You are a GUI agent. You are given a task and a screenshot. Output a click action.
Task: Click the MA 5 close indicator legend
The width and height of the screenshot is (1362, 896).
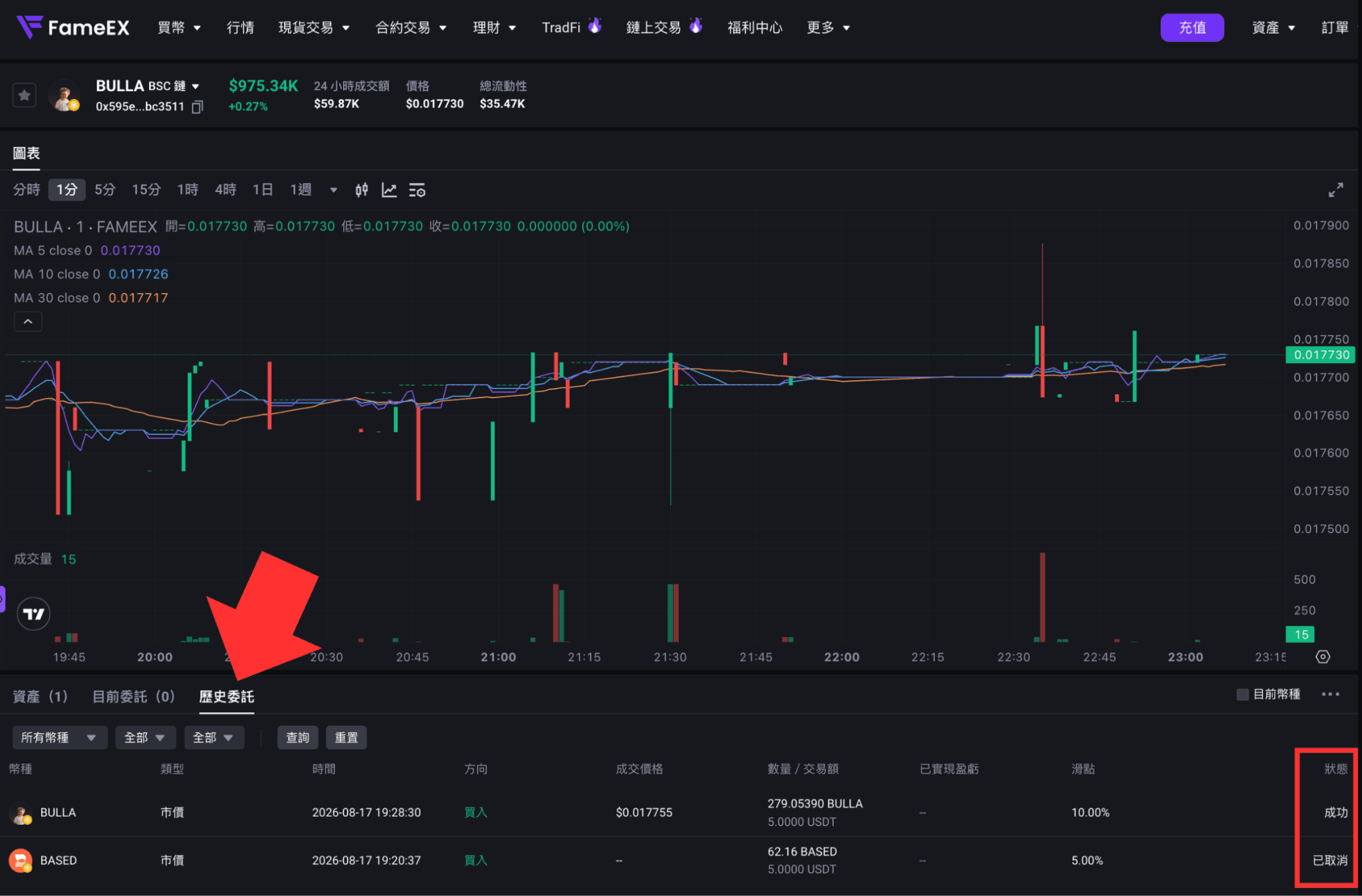pos(87,251)
